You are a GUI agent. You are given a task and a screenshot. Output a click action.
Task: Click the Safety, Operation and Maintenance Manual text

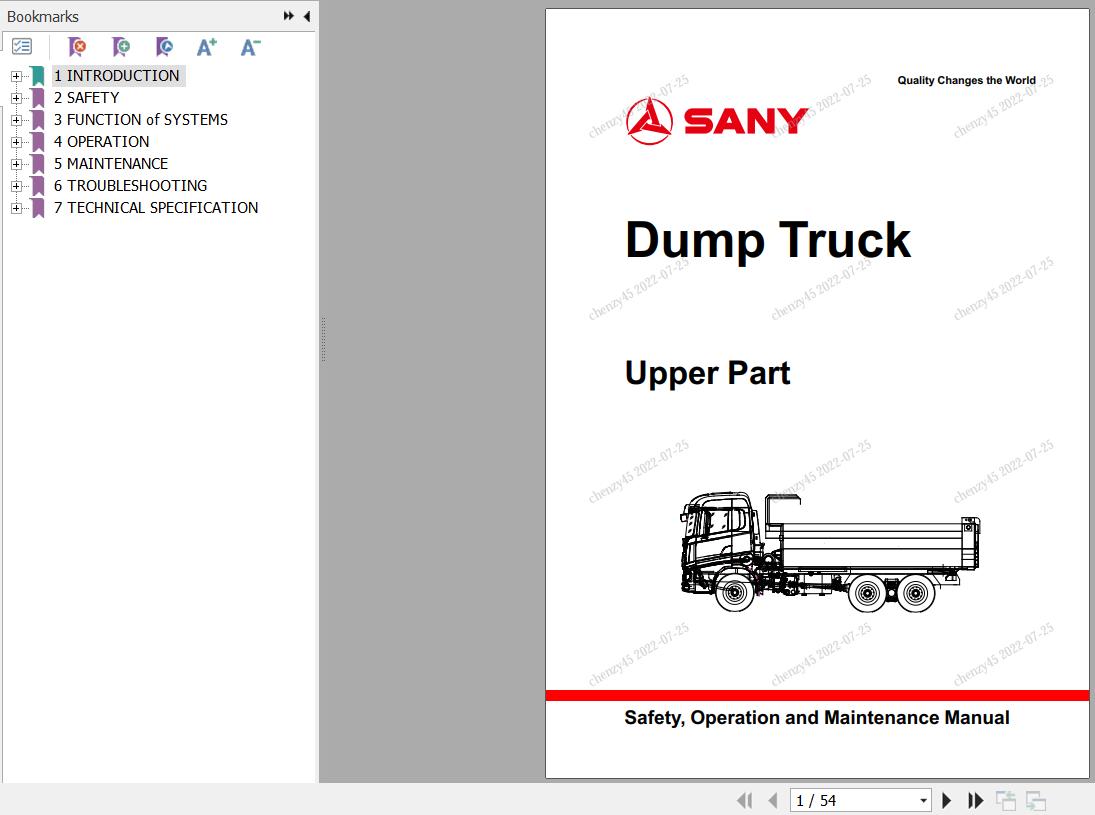coord(816,718)
